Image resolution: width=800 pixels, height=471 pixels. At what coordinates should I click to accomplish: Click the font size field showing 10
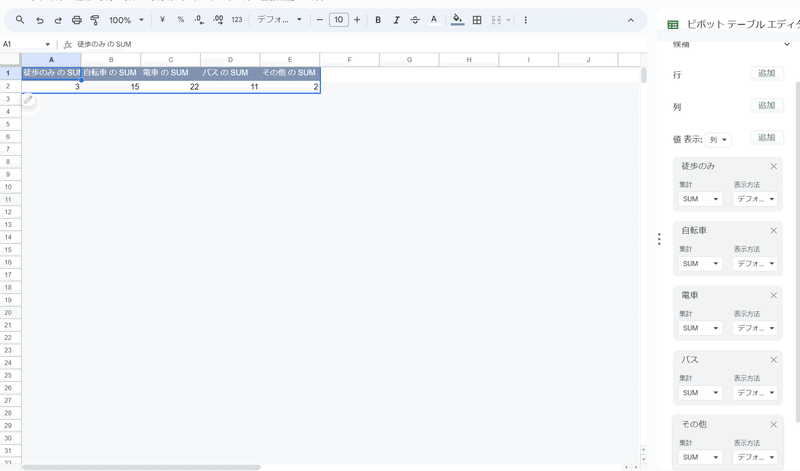tap(339, 20)
